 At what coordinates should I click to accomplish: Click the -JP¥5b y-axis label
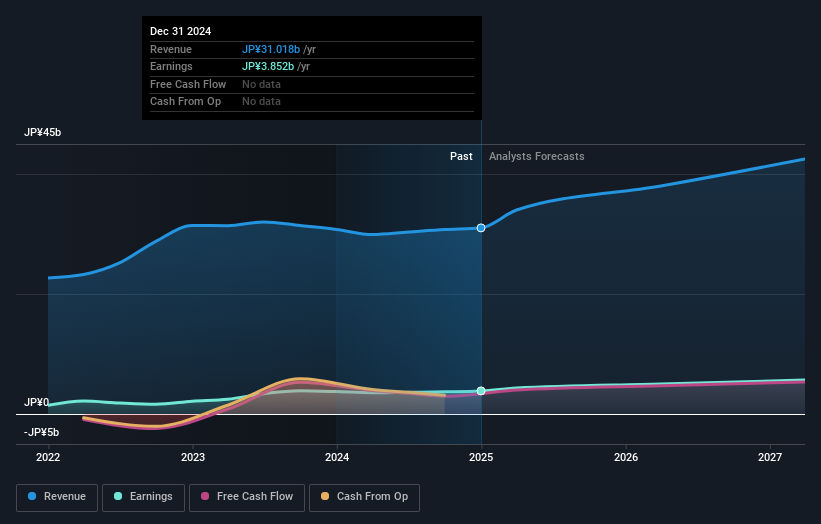point(41,432)
